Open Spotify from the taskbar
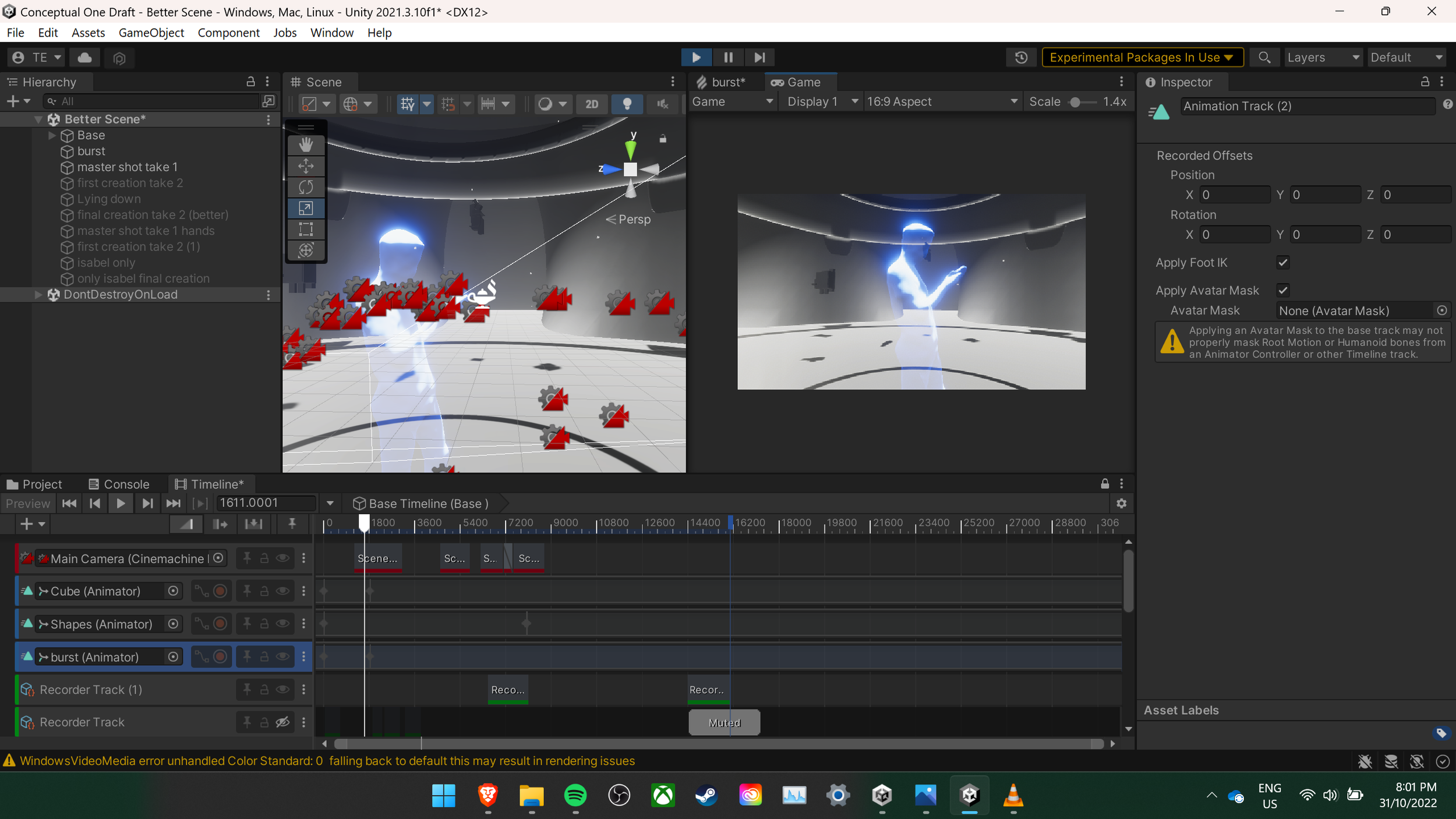1456x819 pixels. (575, 795)
